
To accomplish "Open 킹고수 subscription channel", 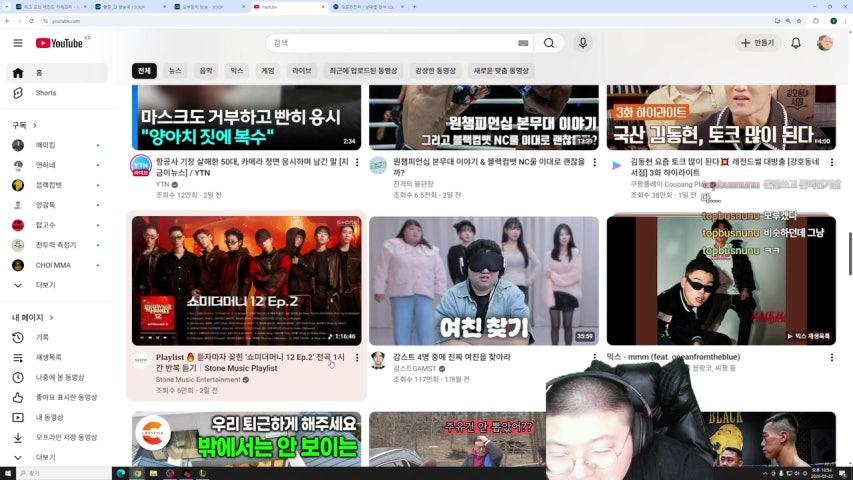I will tap(57, 225).
